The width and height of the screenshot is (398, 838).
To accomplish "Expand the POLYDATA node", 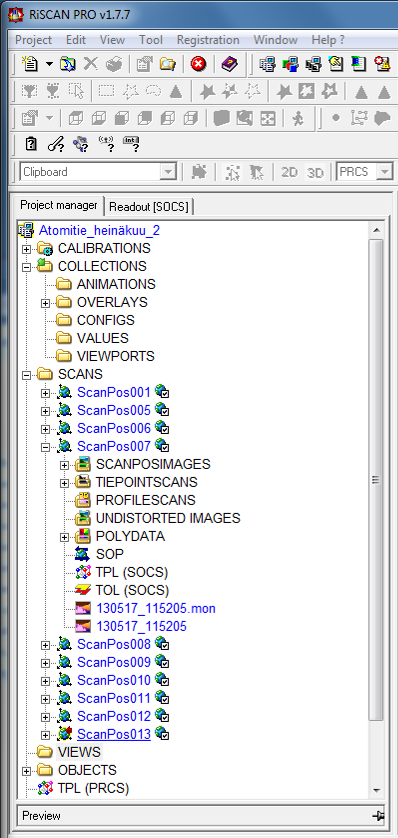I will click(x=65, y=537).
